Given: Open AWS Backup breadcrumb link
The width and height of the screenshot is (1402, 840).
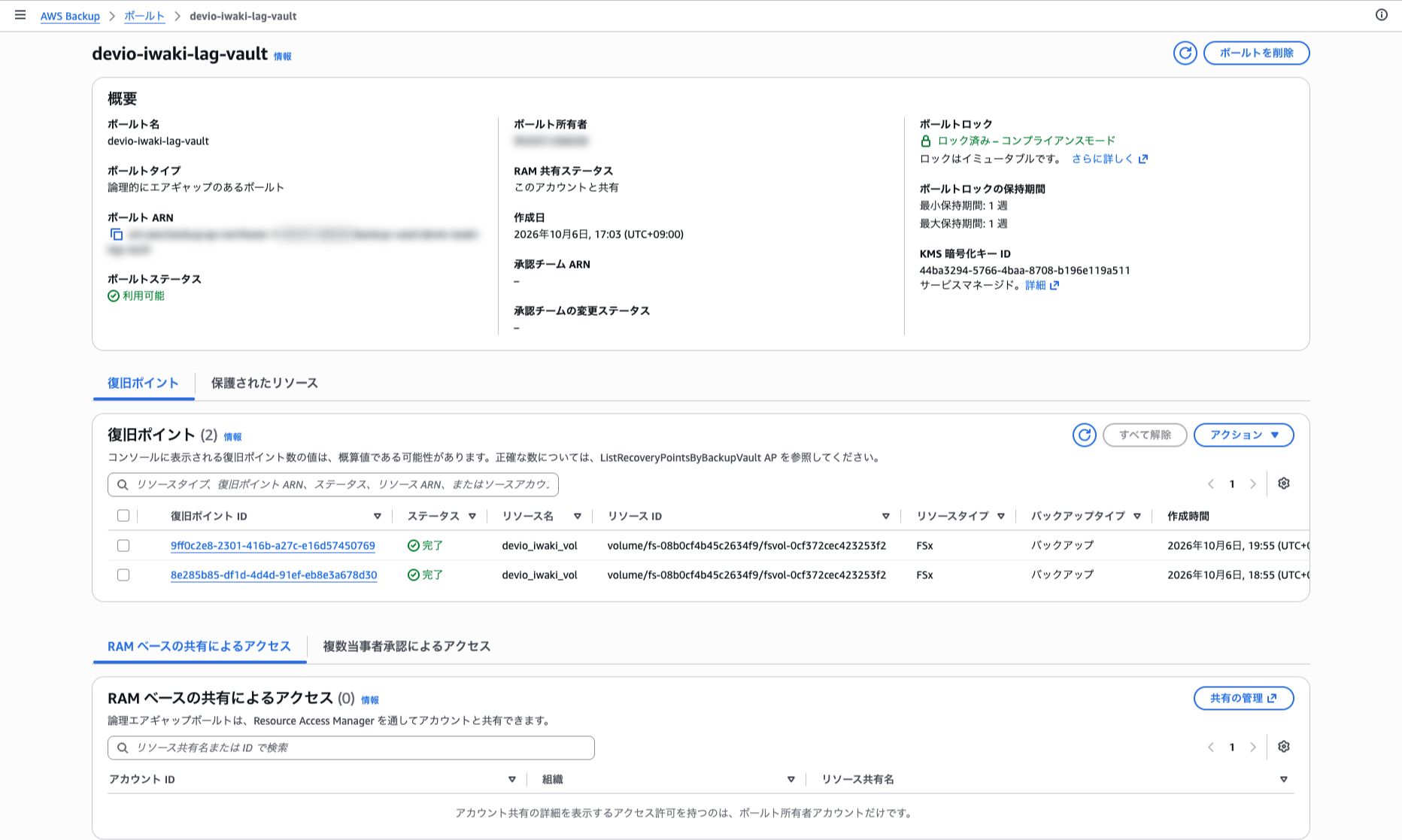Looking at the screenshot, I should point(70,16).
